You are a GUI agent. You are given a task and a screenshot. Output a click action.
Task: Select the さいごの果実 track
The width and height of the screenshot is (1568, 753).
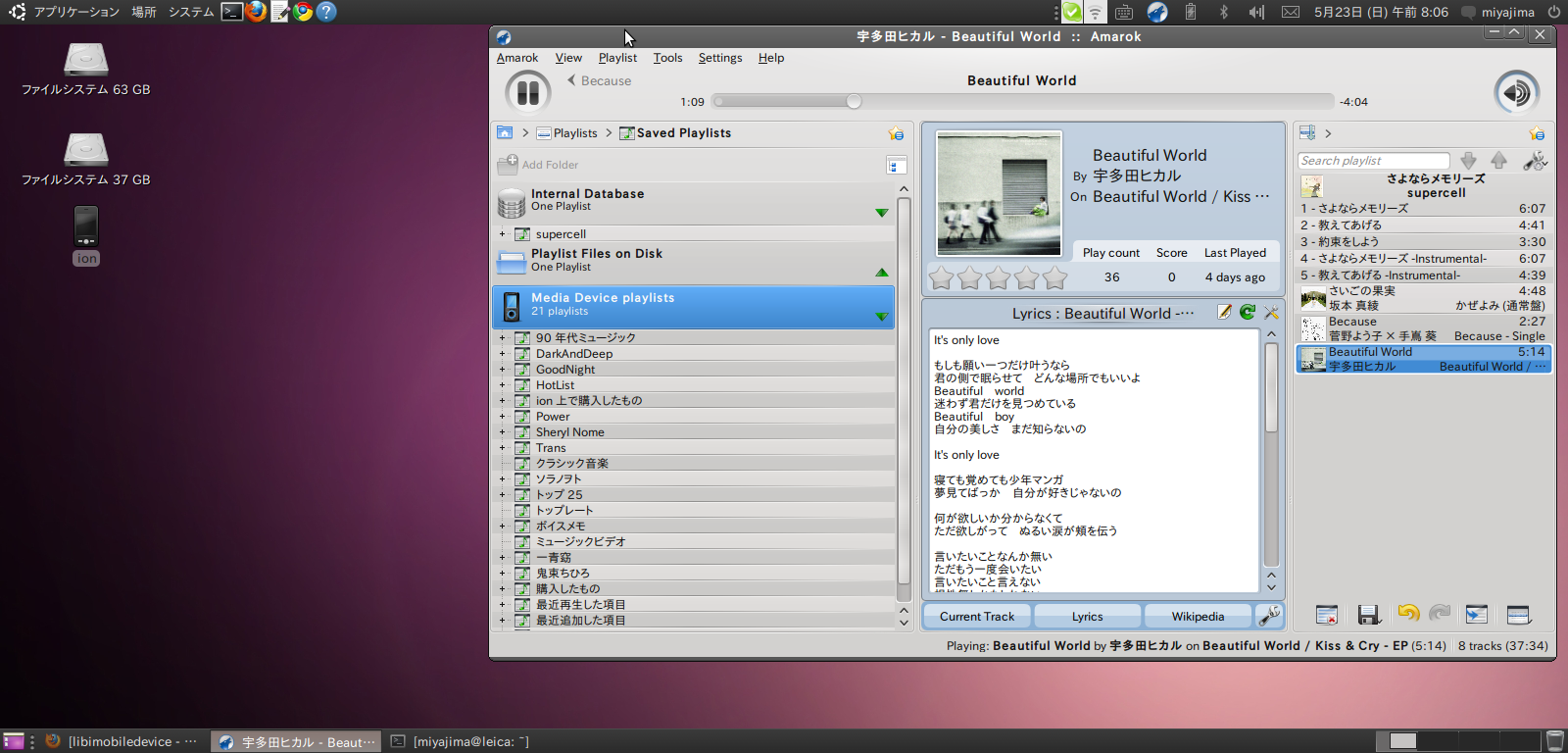(x=1424, y=298)
